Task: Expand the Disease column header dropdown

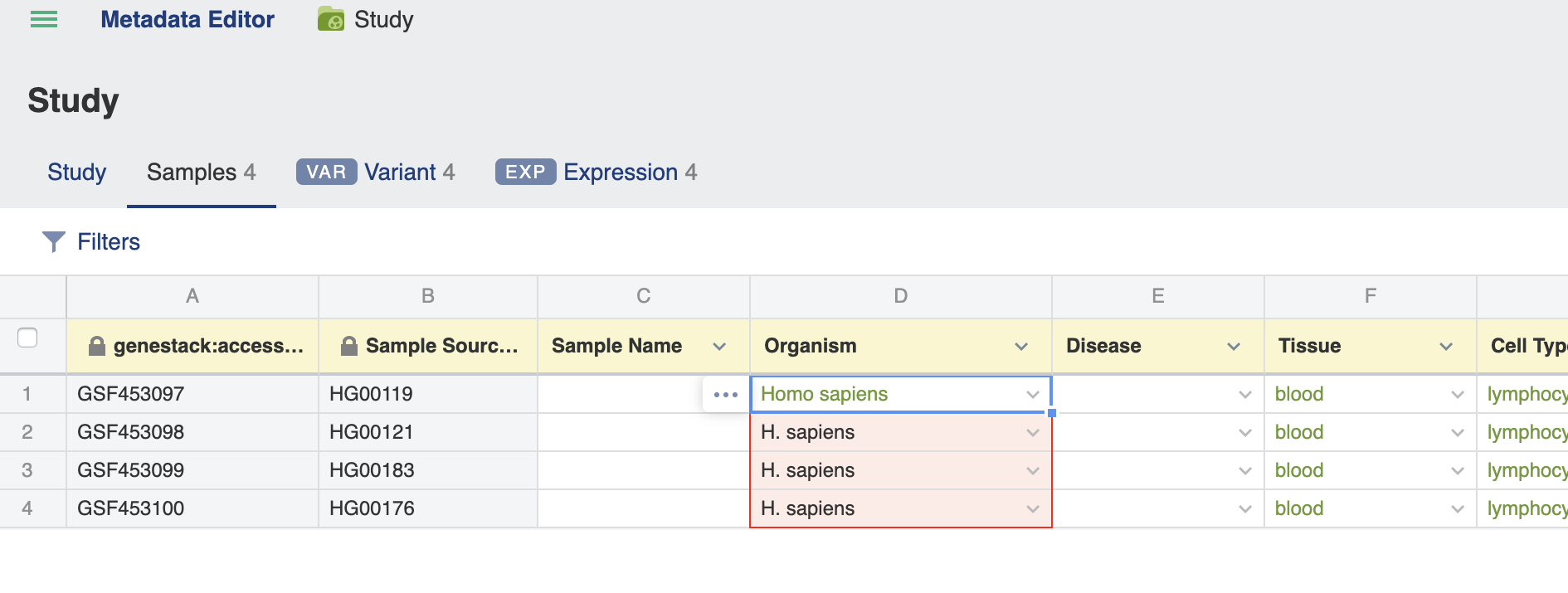Action: [1234, 347]
